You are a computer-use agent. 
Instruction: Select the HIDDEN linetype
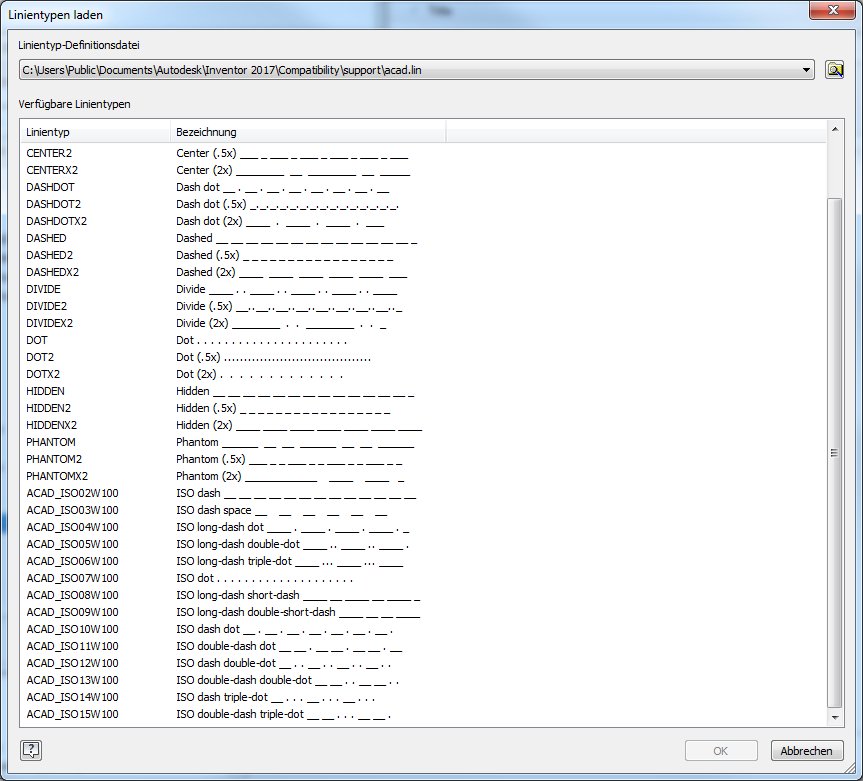pos(45,391)
